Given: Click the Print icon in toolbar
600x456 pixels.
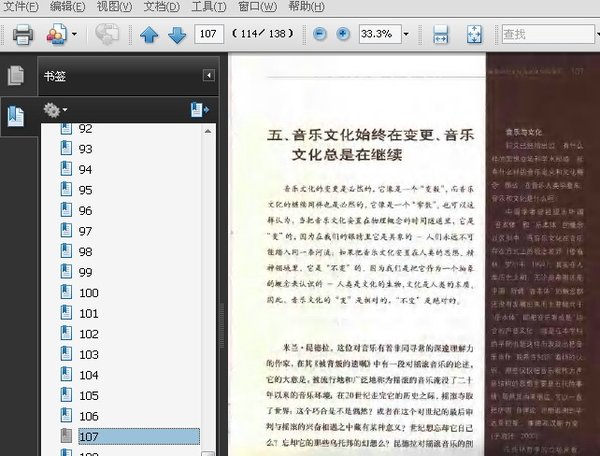Looking at the screenshot, I should point(23,34).
